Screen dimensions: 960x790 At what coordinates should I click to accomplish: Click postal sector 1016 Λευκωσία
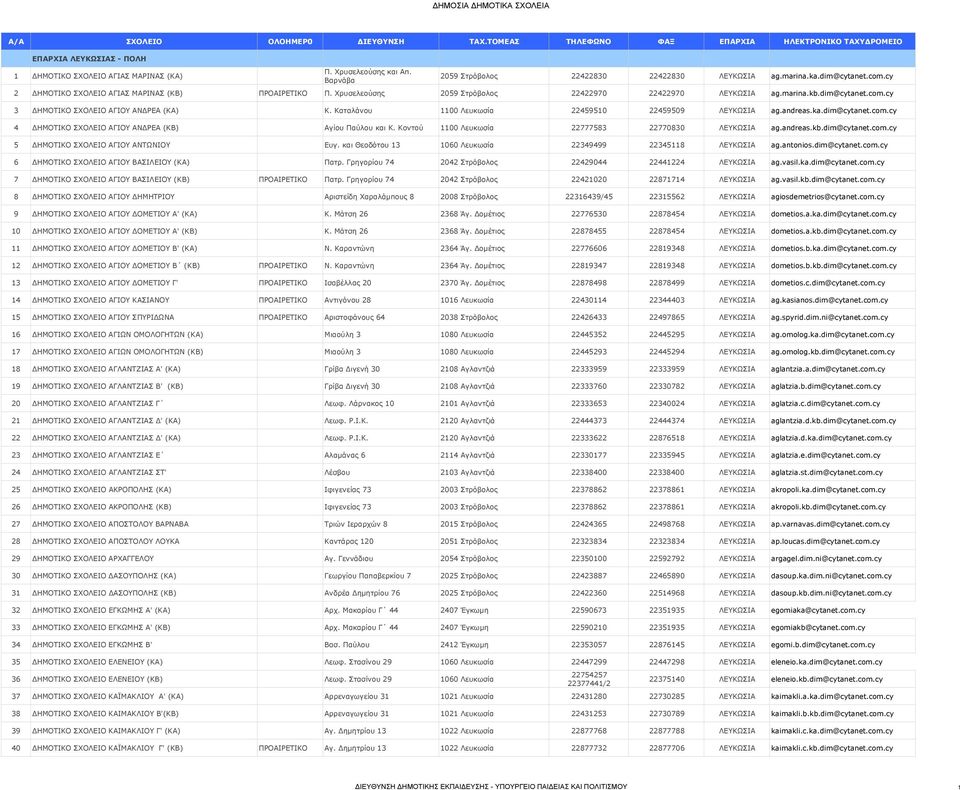click(x=467, y=300)
